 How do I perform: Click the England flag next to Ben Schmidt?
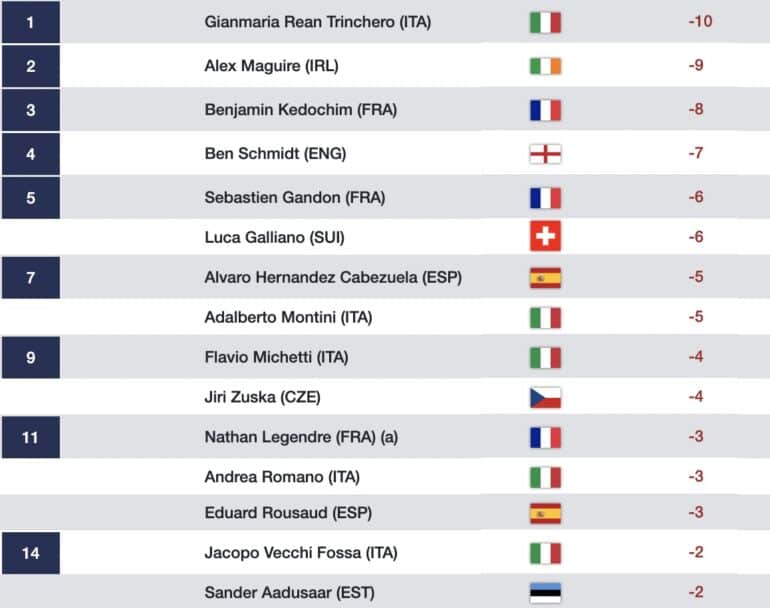[545, 154]
